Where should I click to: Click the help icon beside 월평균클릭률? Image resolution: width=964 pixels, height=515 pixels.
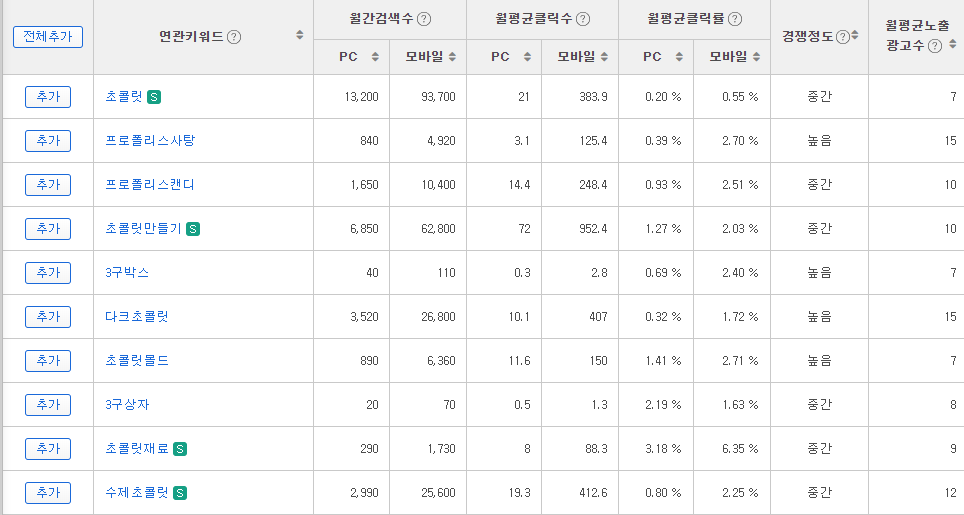click(735, 19)
